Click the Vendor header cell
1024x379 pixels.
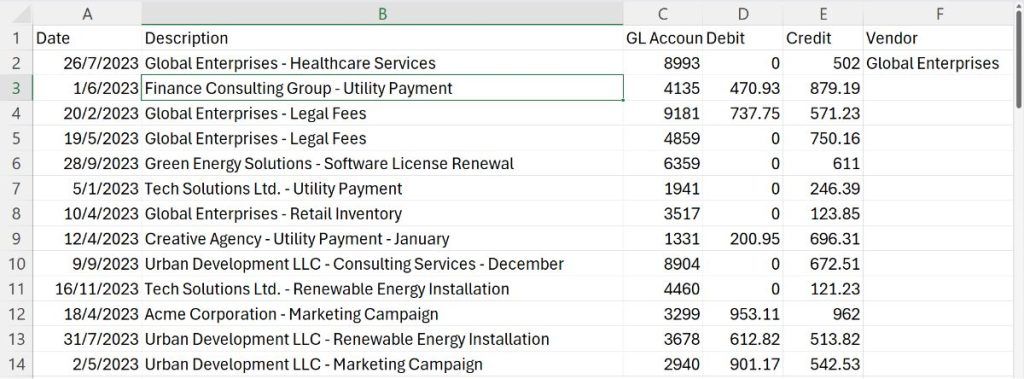pyautogui.click(x=939, y=38)
